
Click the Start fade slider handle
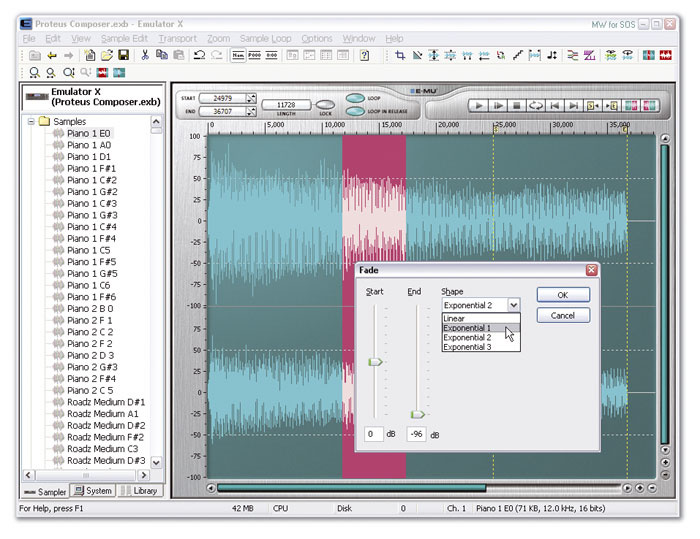point(375,362)
